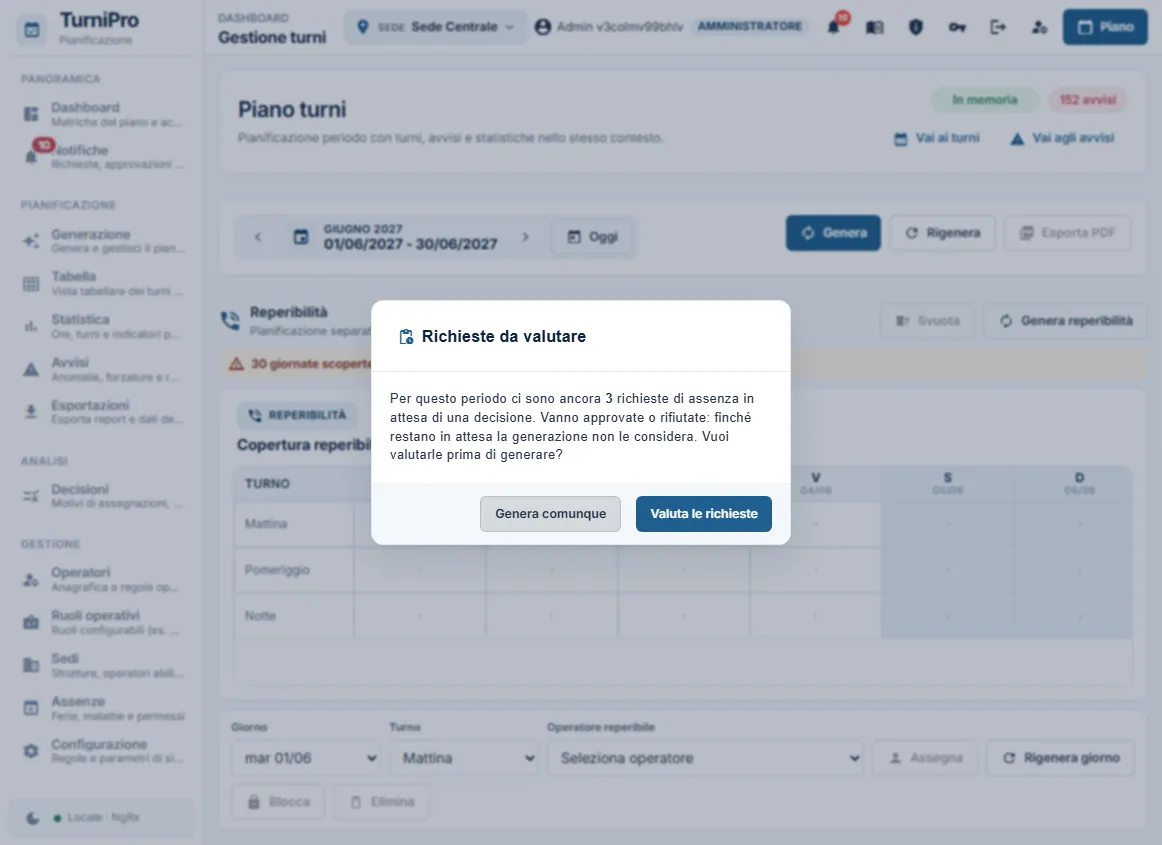This screenshot has height=845, width=1162.
Task: Click the notification bell in the top bar
Action: click(834, 27)
